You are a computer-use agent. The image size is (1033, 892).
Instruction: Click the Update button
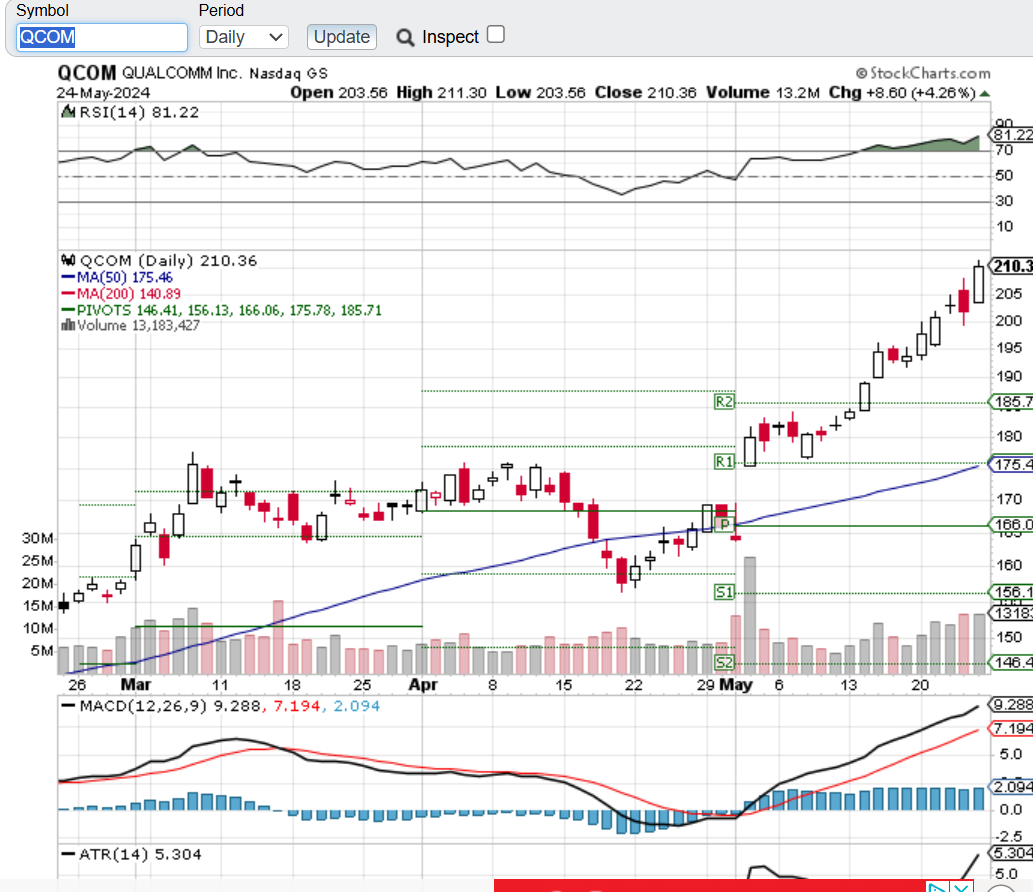(x=341, y=37)
